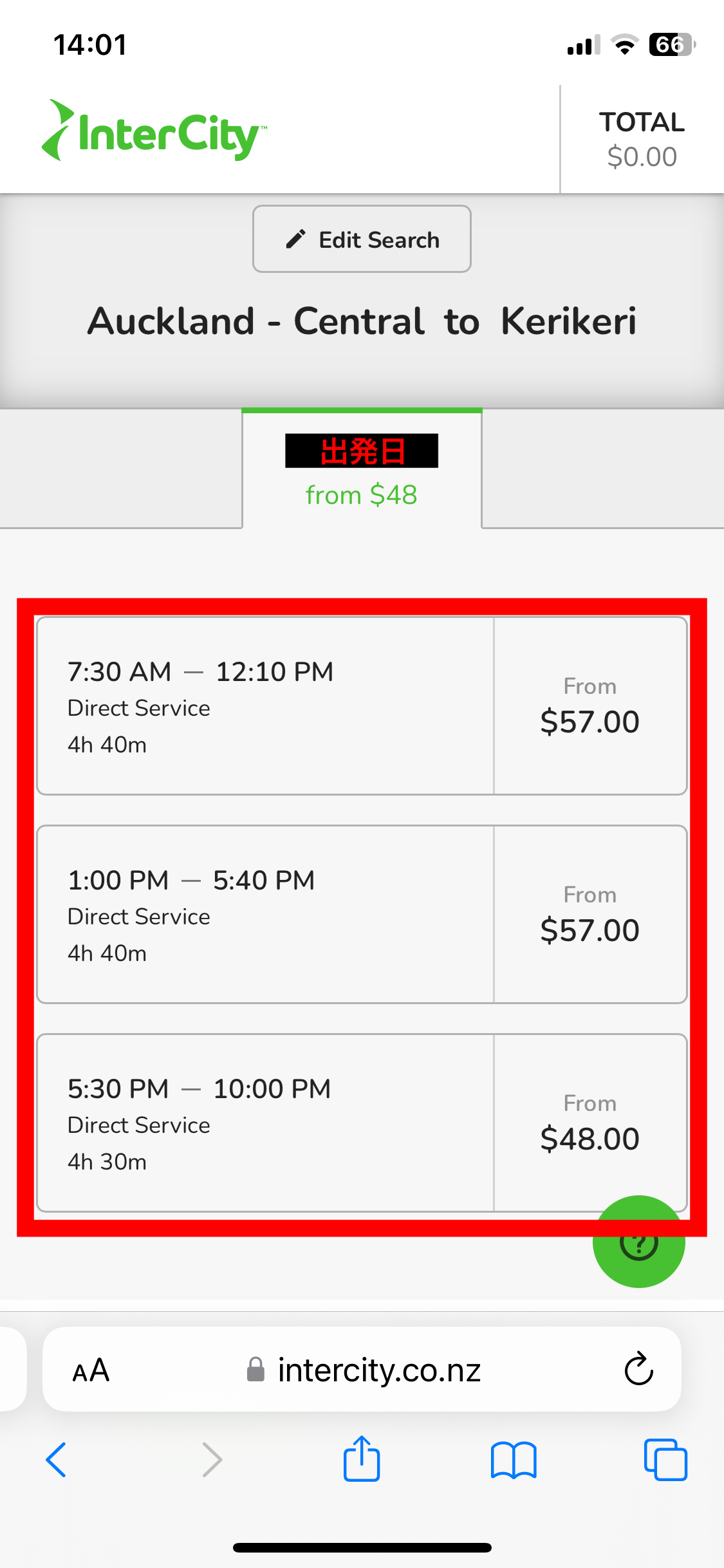Tap the Safari forward arrow

212,1460
